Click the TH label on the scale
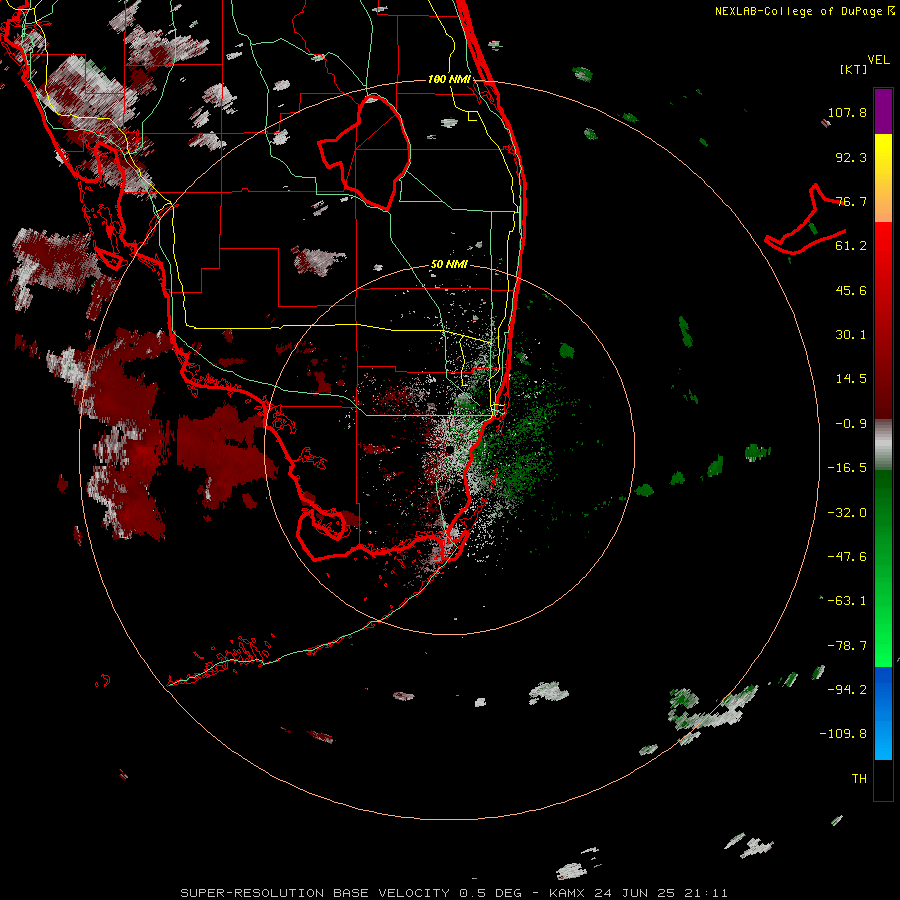The image size is (900, 900). (859, 779)
